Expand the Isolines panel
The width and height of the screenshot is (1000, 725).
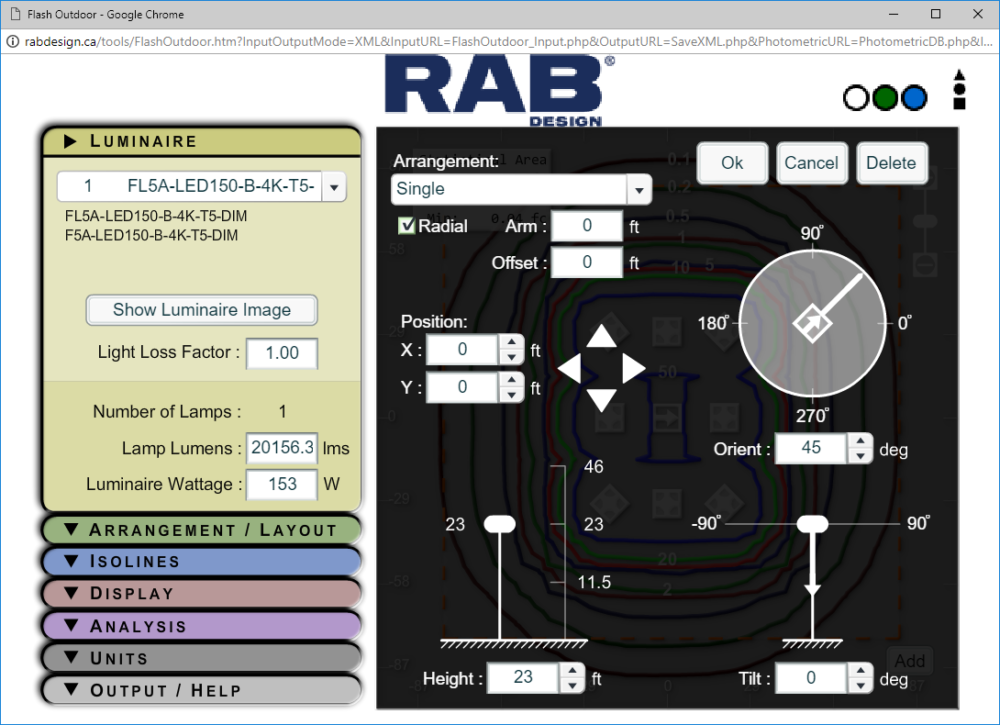coord(201,562)
